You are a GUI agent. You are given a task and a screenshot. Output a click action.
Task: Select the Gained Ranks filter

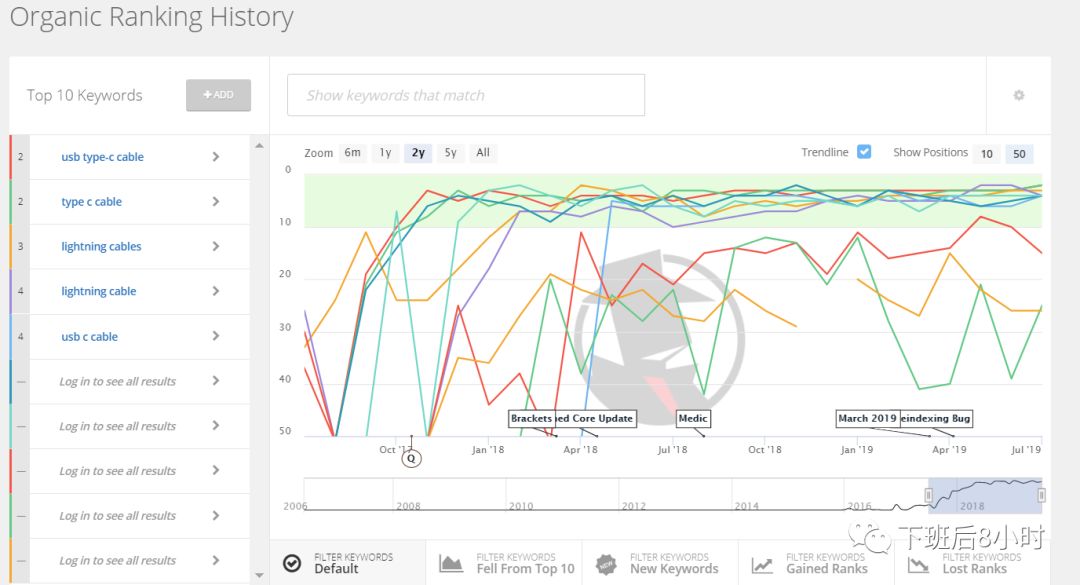click(x=817, y=563)
